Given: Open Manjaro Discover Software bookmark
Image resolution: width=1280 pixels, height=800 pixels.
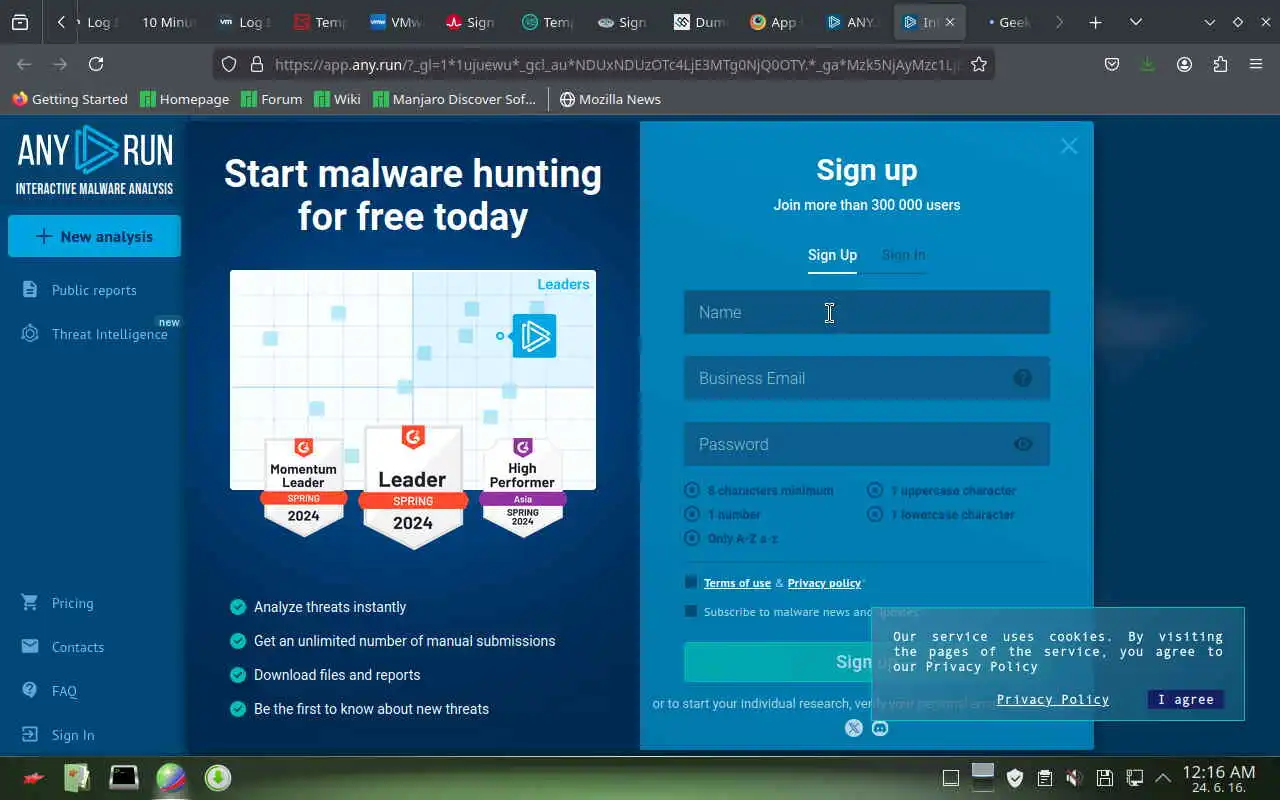Looking at the screenshot, I should click(455, 99).
